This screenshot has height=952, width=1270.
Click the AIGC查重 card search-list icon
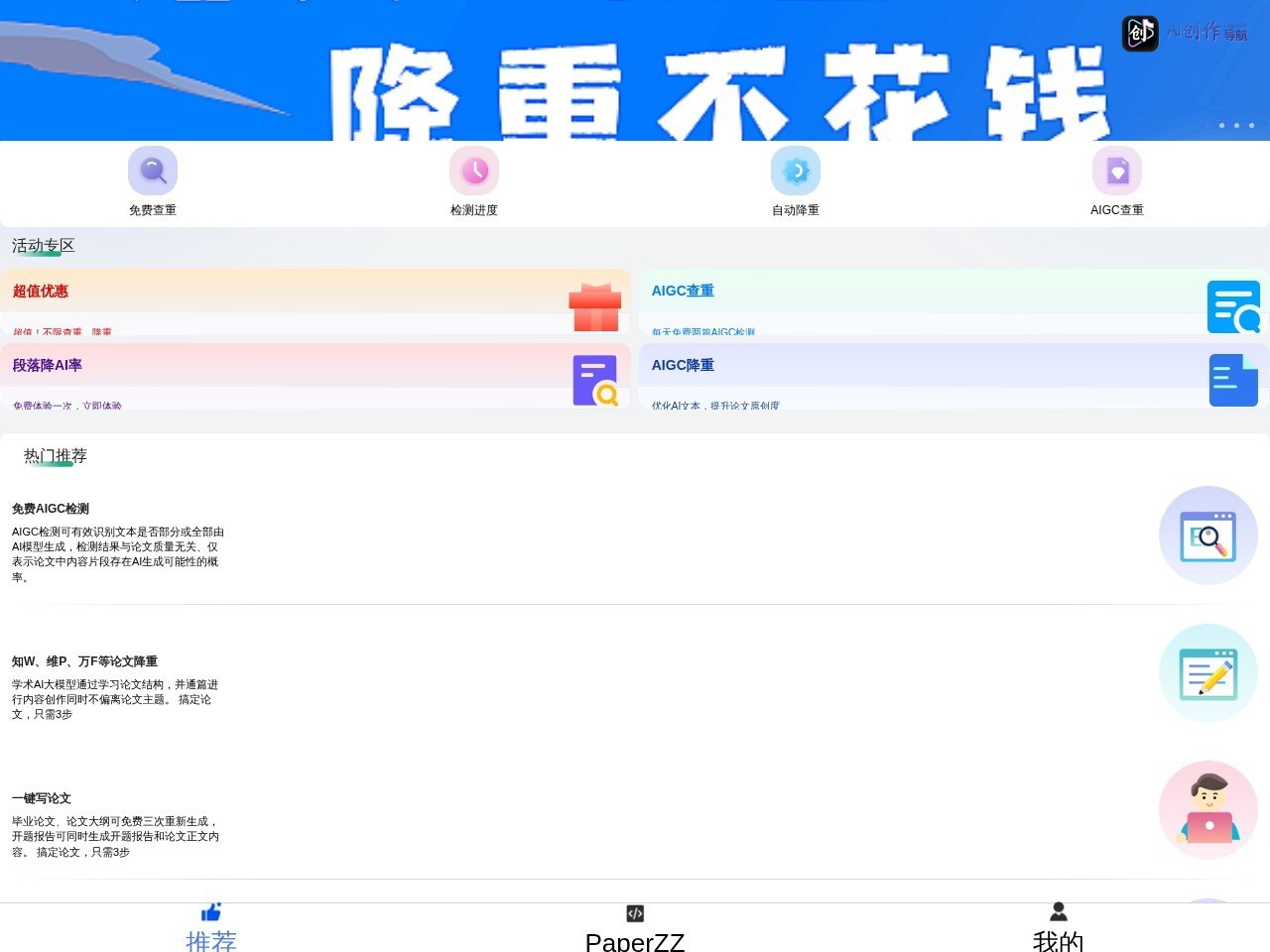click(1233, 306)
